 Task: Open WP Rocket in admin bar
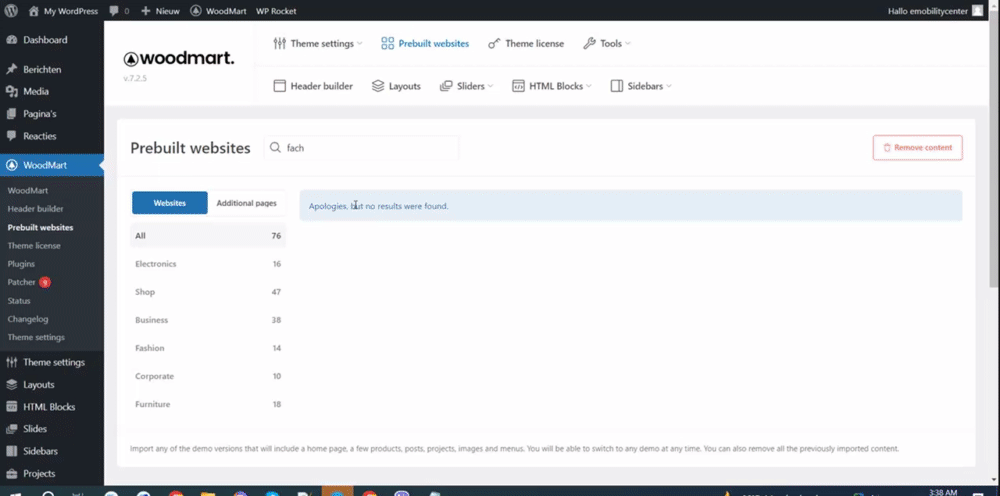tap(276, 11)
